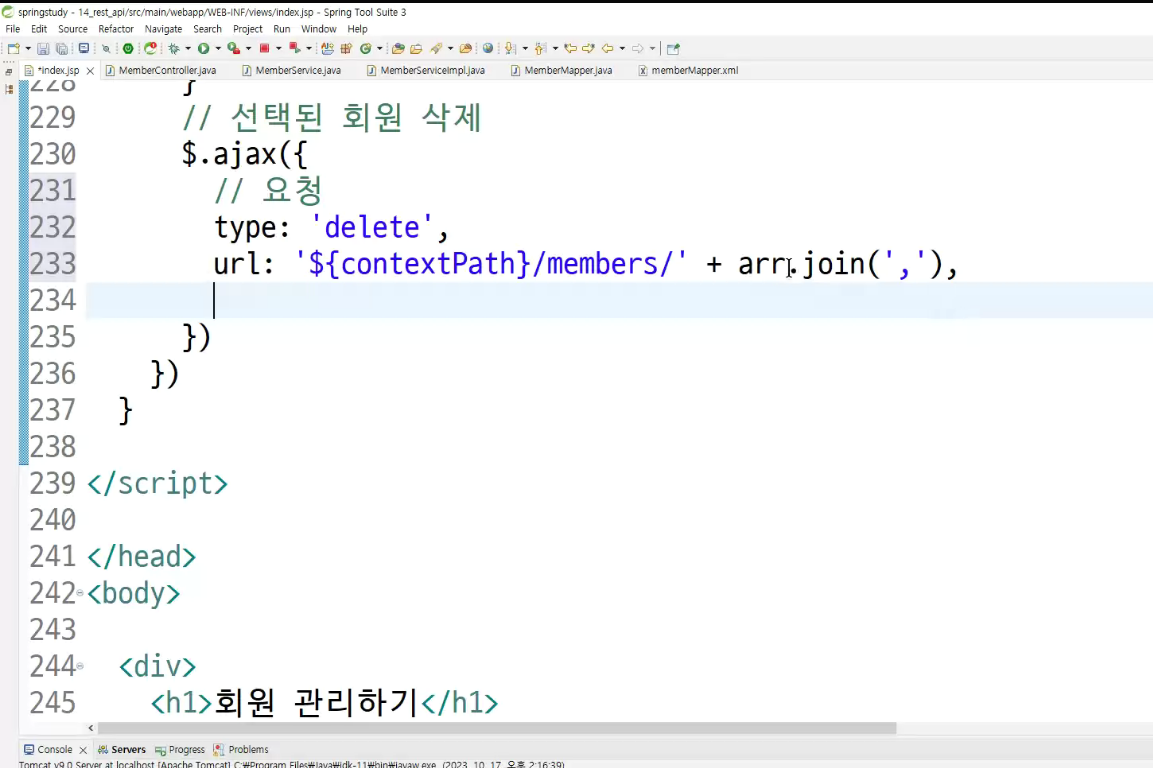This screenshot has width=1153, height=768.
Task: Open the Relaunch dropdown arrow
Action: (x=309, y=49)
